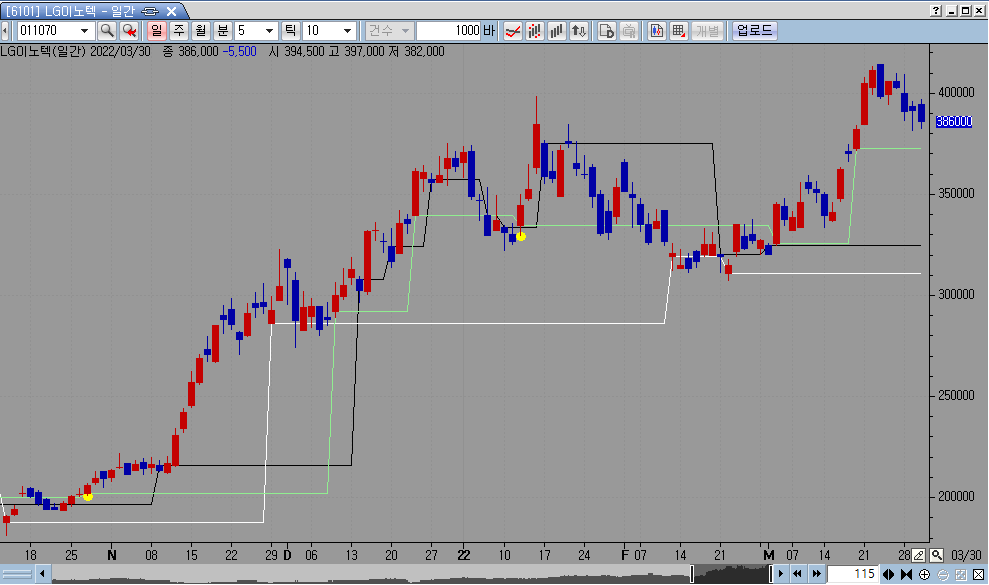Switch to 주 (weekly) chart period

pyautogui.click(x=179, y=30)
